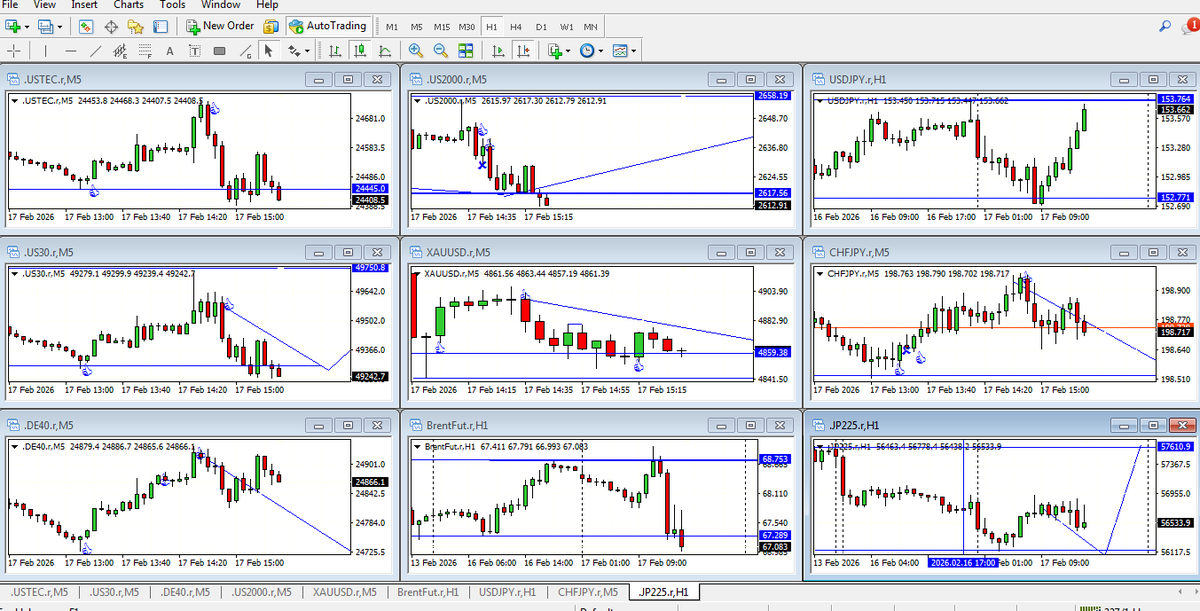Expand one-click trading triangle in XAUUSD.r chart
Screen dimensions: 1200x611
pos(419,273)
